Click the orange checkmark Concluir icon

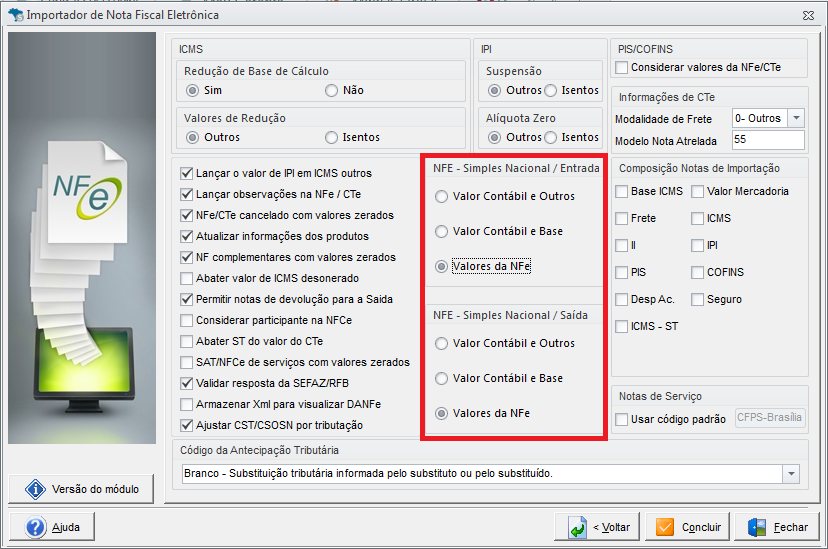tap(664, 527)
